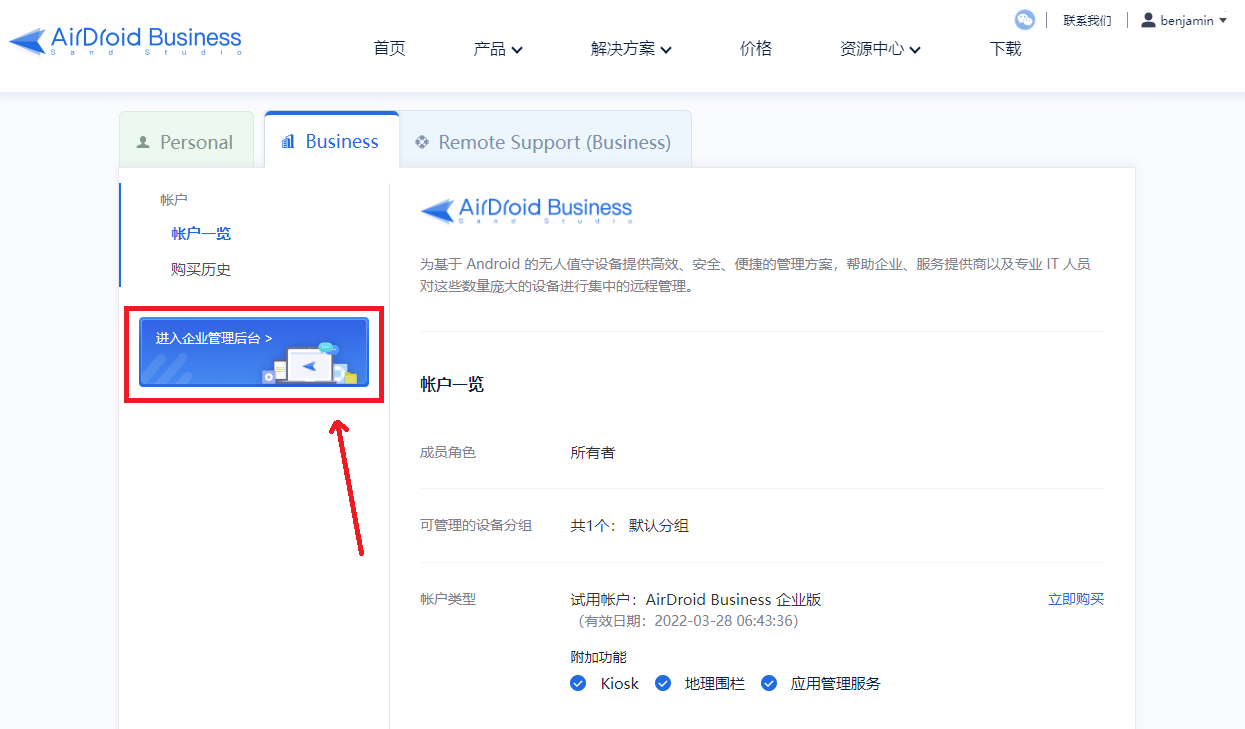Click the 帐户一览 section heading

(452, 384)
